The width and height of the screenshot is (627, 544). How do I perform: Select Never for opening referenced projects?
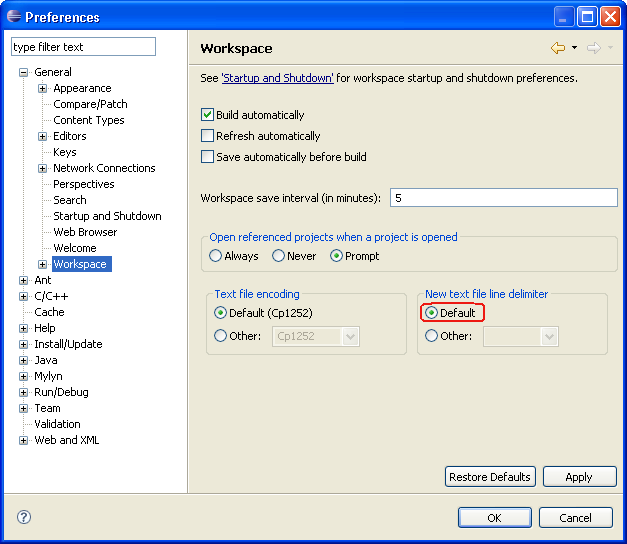tap(279, 256)
